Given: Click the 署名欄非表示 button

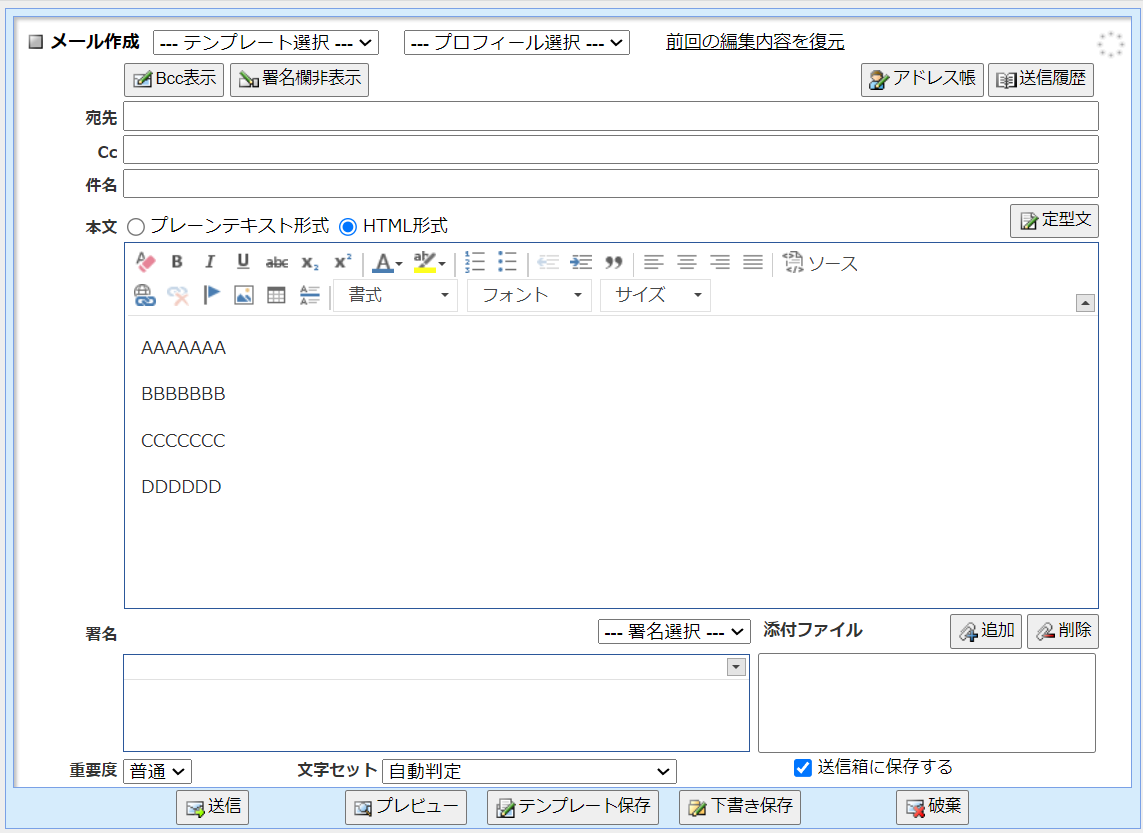Looking at the screenshot, I should click(300, 79).
